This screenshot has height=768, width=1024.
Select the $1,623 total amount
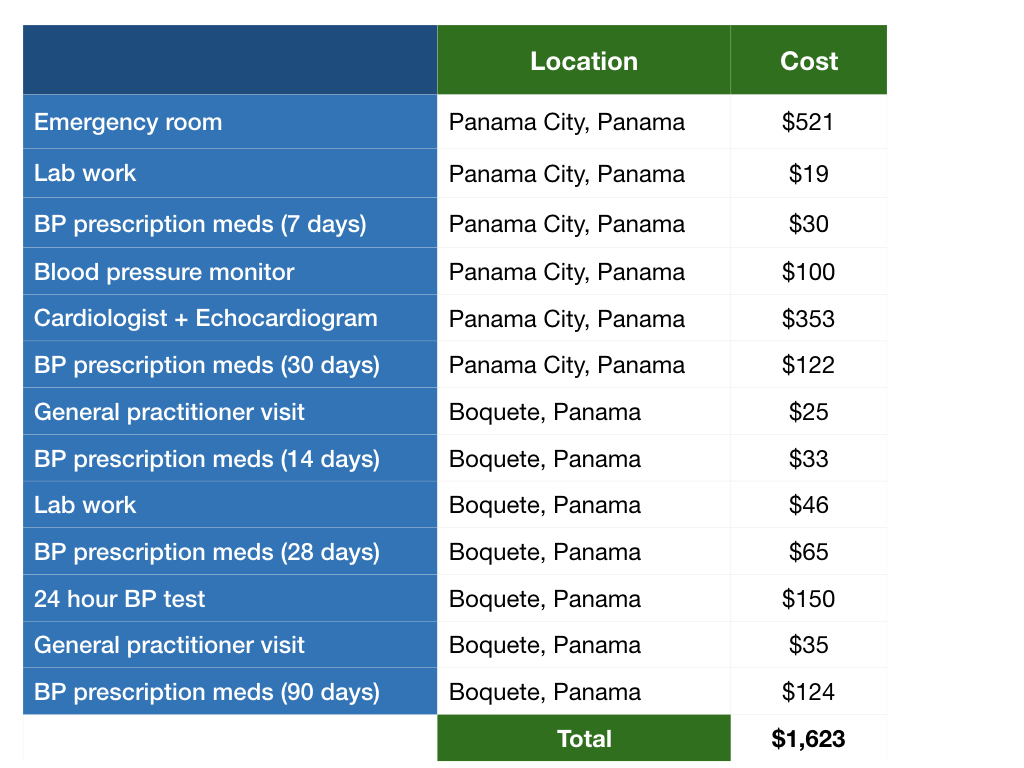point(808,739)
